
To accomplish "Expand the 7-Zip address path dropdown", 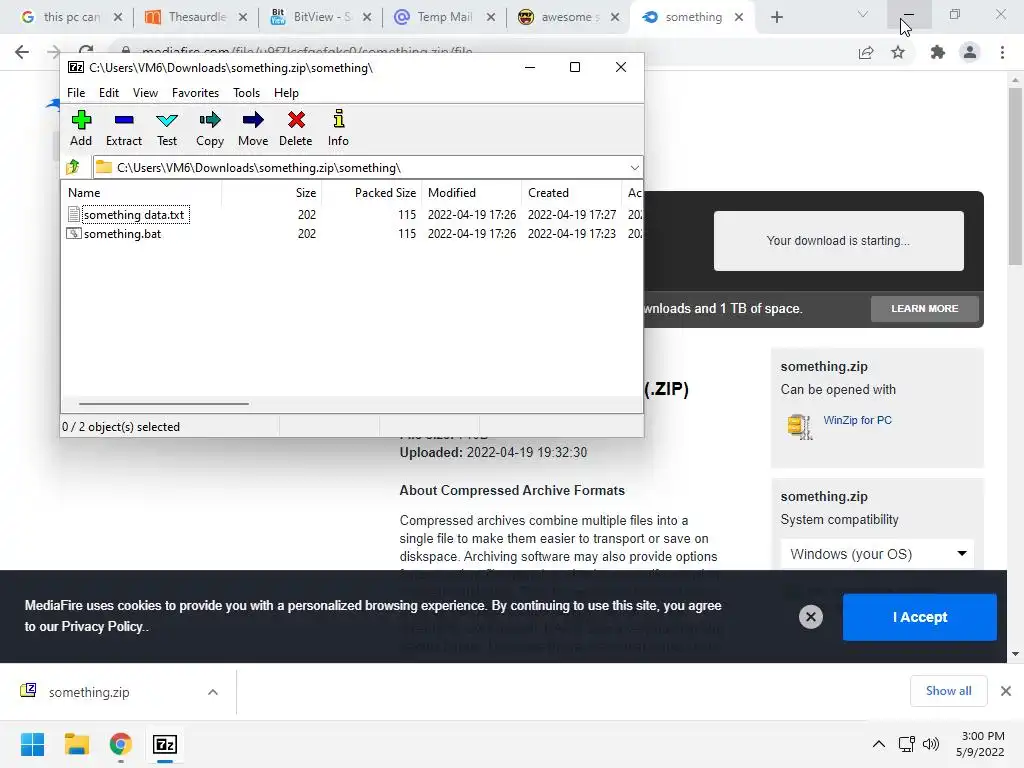I will point(634,168).
